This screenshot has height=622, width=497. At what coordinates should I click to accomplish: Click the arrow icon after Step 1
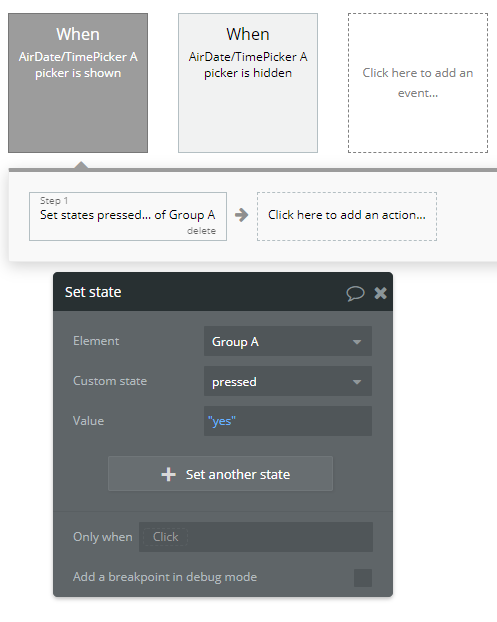(x=241, y=215)
